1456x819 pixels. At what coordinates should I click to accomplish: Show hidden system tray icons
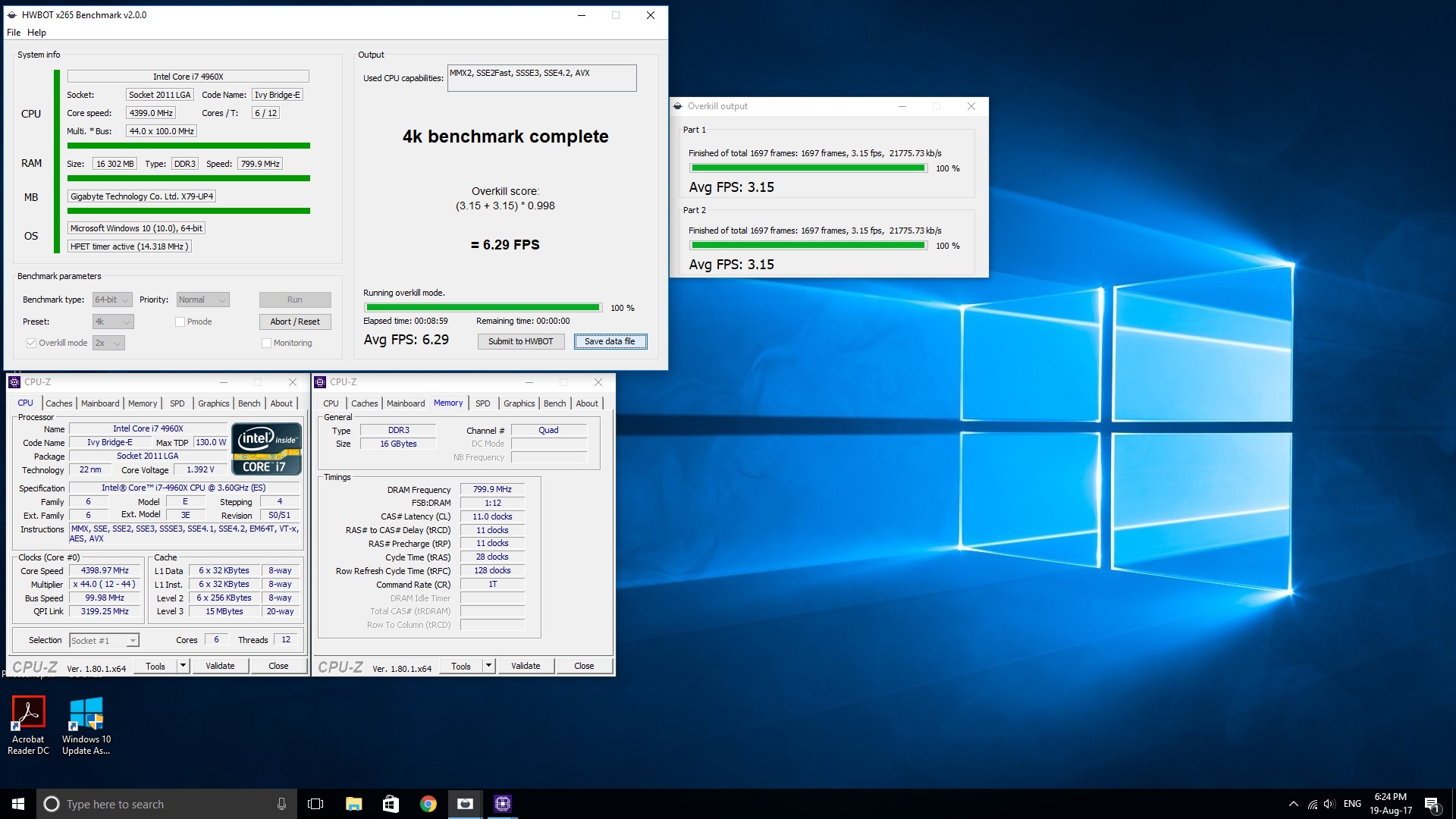[1293, 804]
